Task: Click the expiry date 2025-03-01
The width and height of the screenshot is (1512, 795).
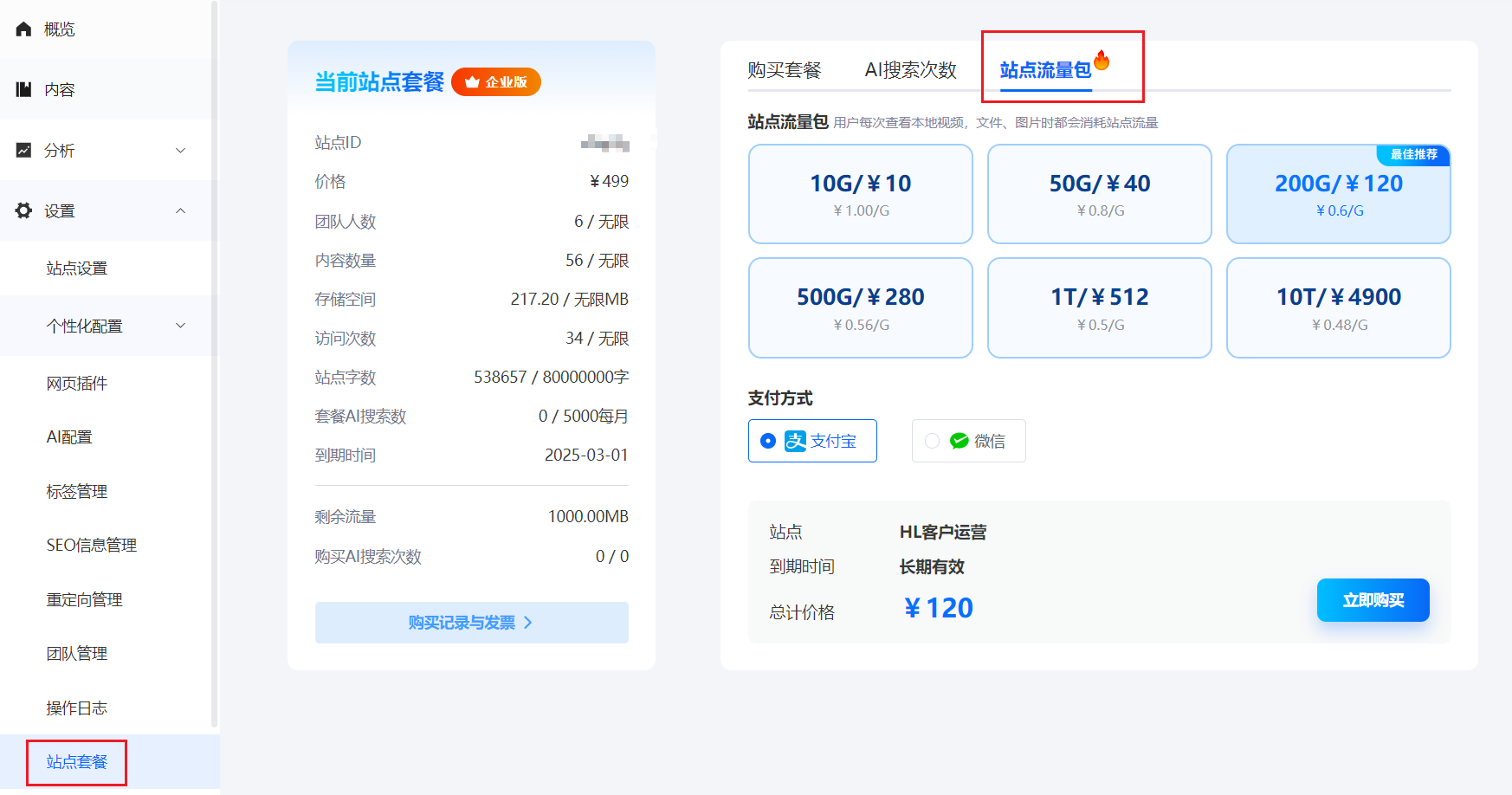Action: click(x=586, y=456)
